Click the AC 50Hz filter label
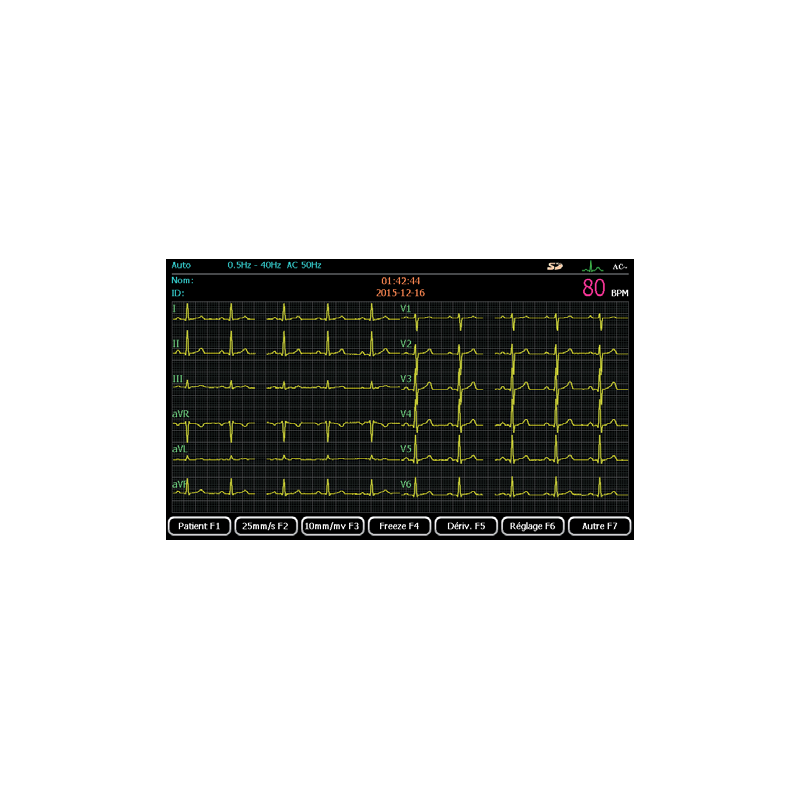 pos(304,265)
